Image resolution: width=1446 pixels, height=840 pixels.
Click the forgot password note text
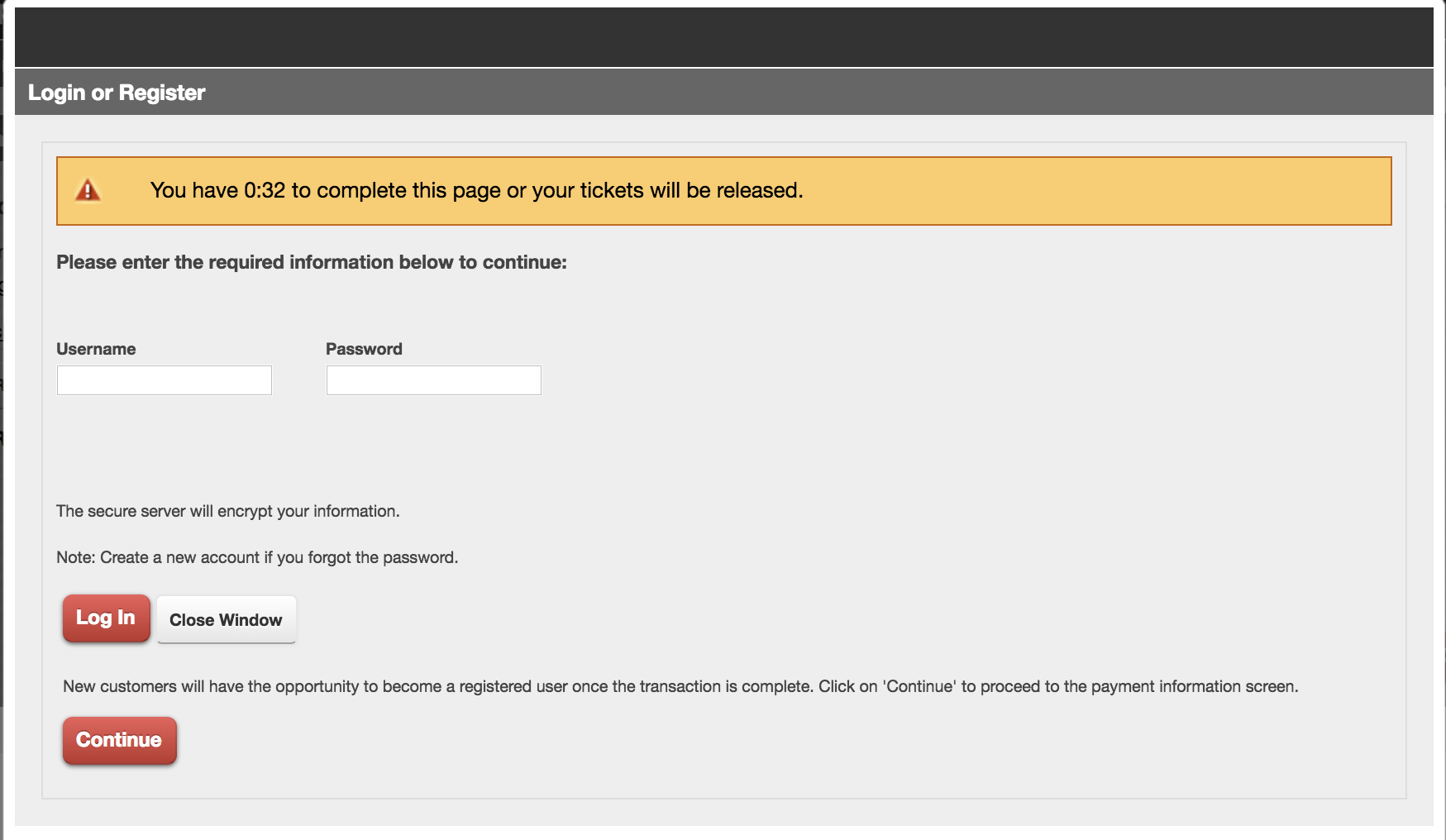(x=257, y=557)
